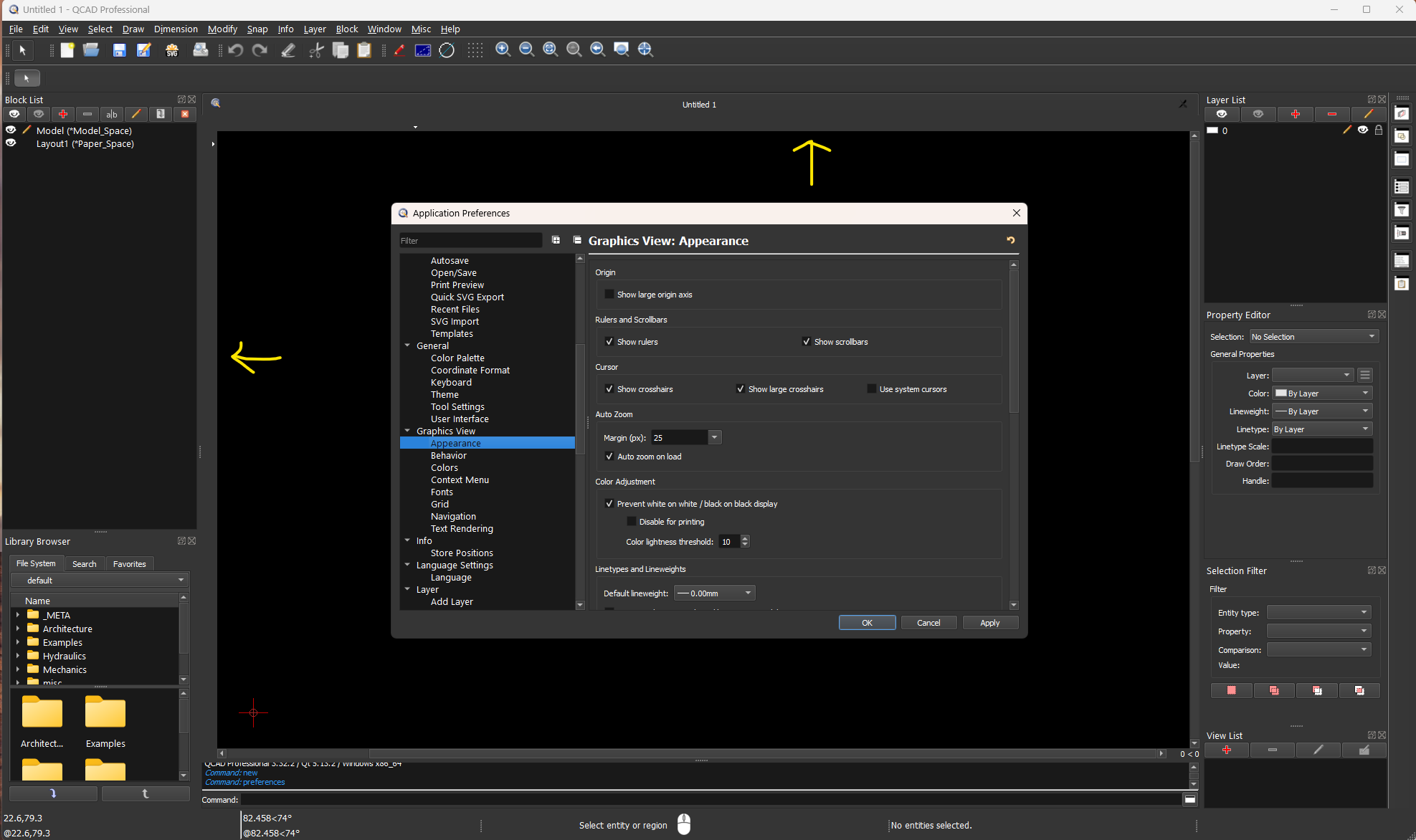
Task: Click the Apply button
Action: click(990, 623)
